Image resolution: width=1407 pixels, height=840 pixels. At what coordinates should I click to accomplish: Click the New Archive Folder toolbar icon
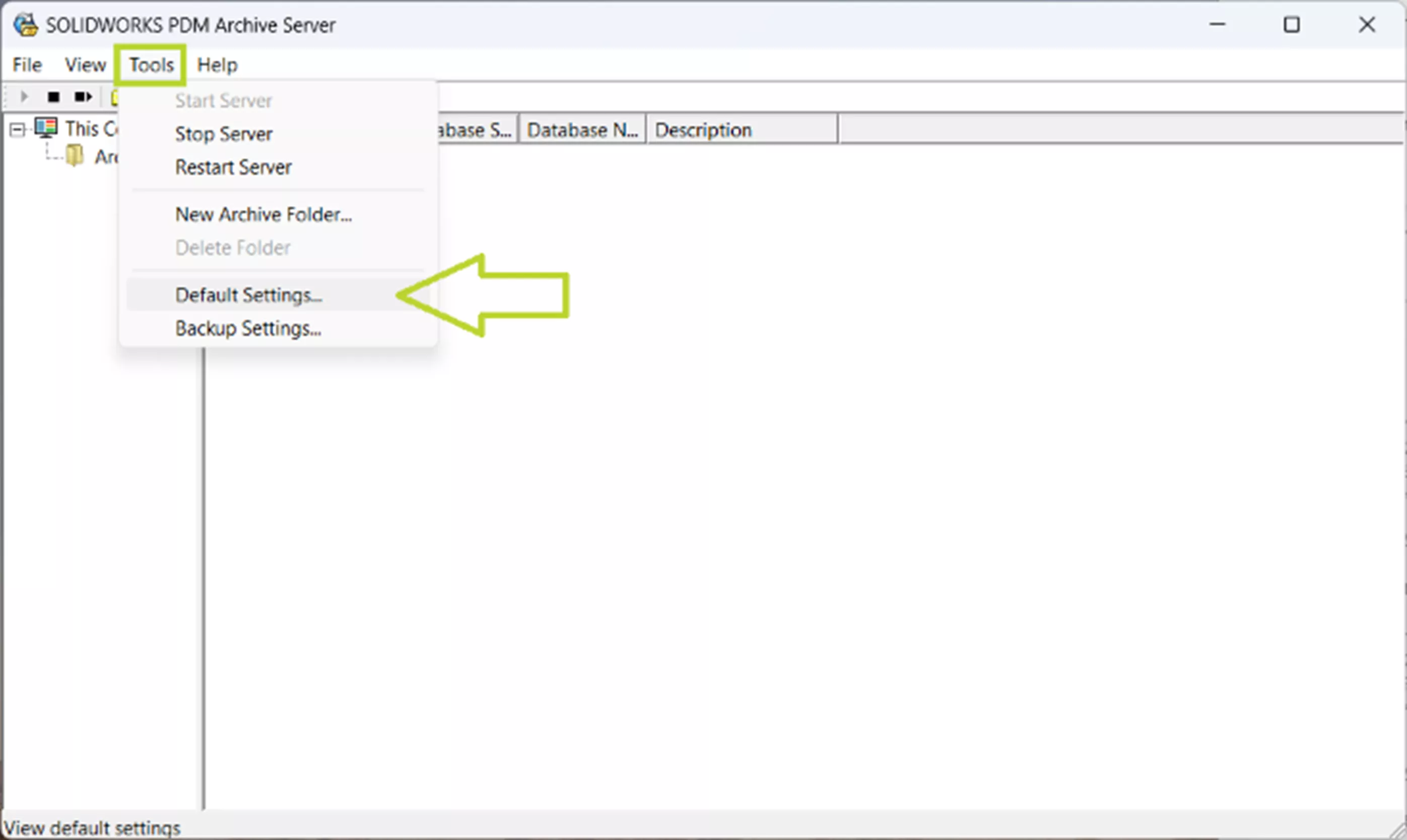coord(117,96)
